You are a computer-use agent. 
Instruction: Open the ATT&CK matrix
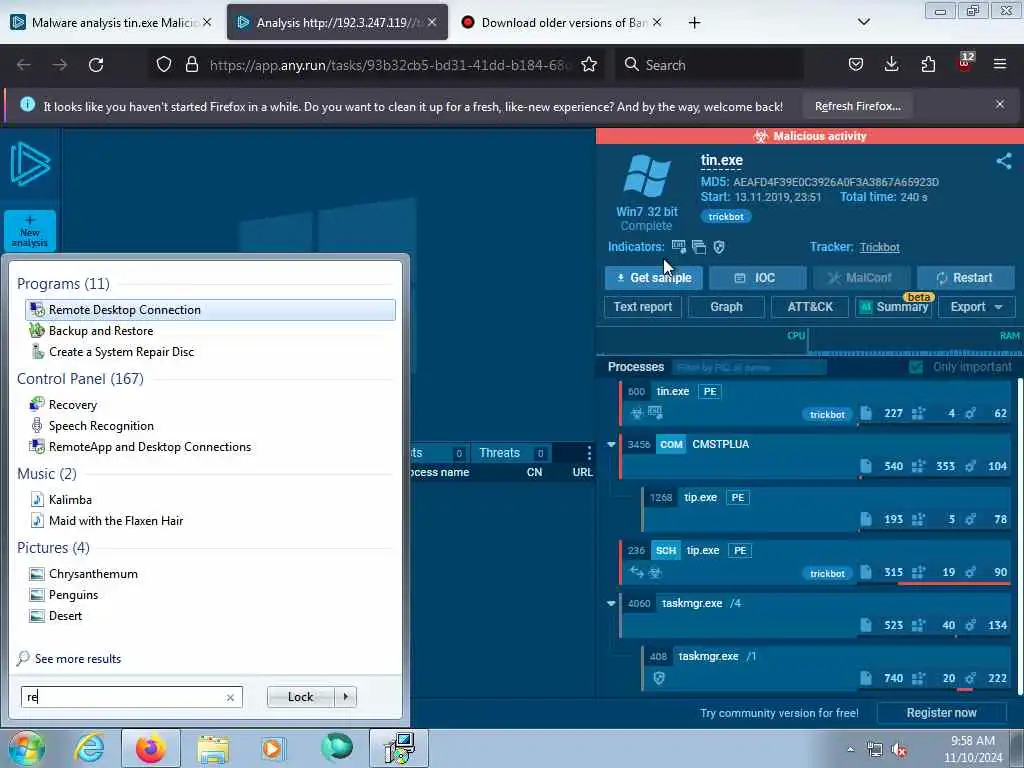click(810, 307)
